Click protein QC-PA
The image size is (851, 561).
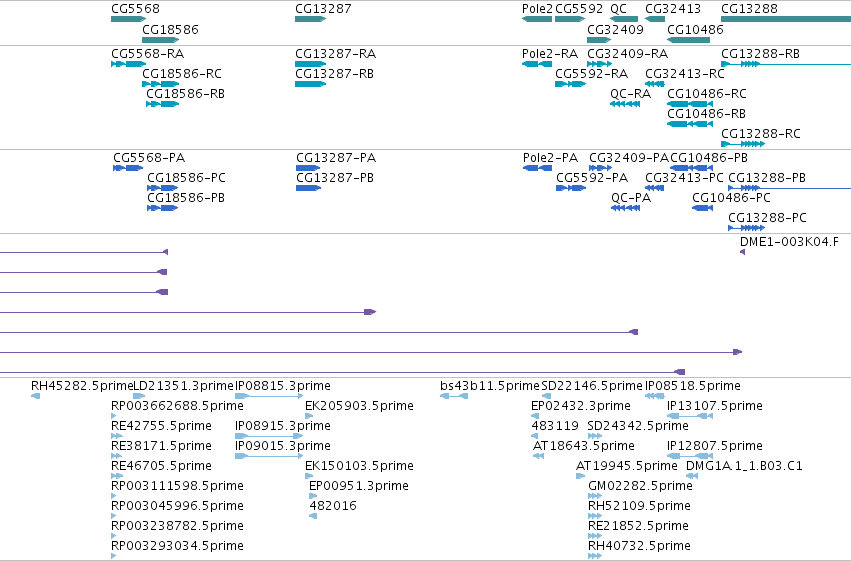tap(626, 208)
